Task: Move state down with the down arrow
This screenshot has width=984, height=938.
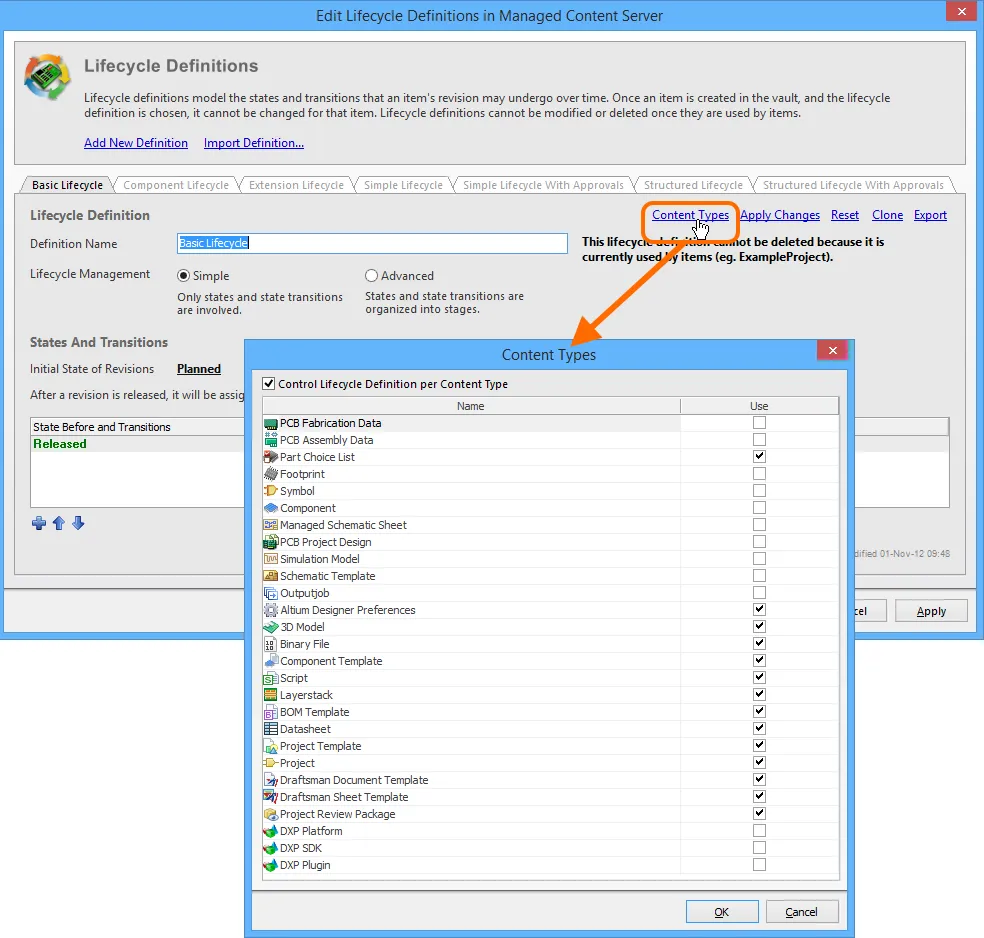Action: (x=78, y=523)
